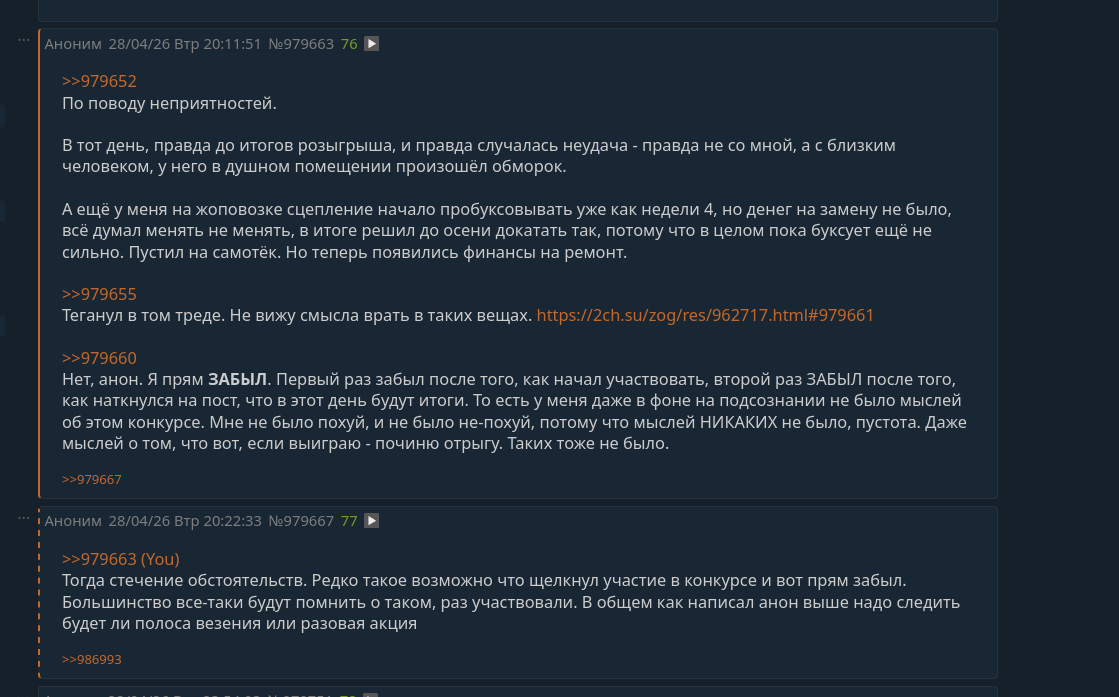Click the bold ЗАБЫЛ word in post text
The height and width of the screenshot is (697, 1119).
[237, 380]
